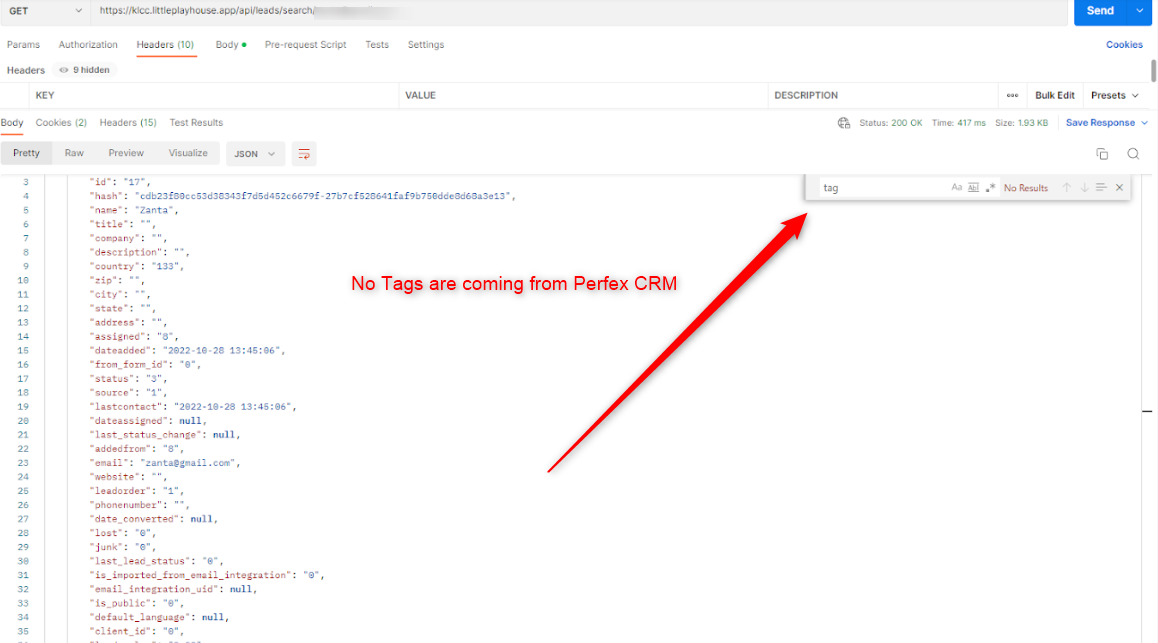Screen dimensions: 1158x643
Task: Click the dateadded value on line 15
Action: pos(221,351)
